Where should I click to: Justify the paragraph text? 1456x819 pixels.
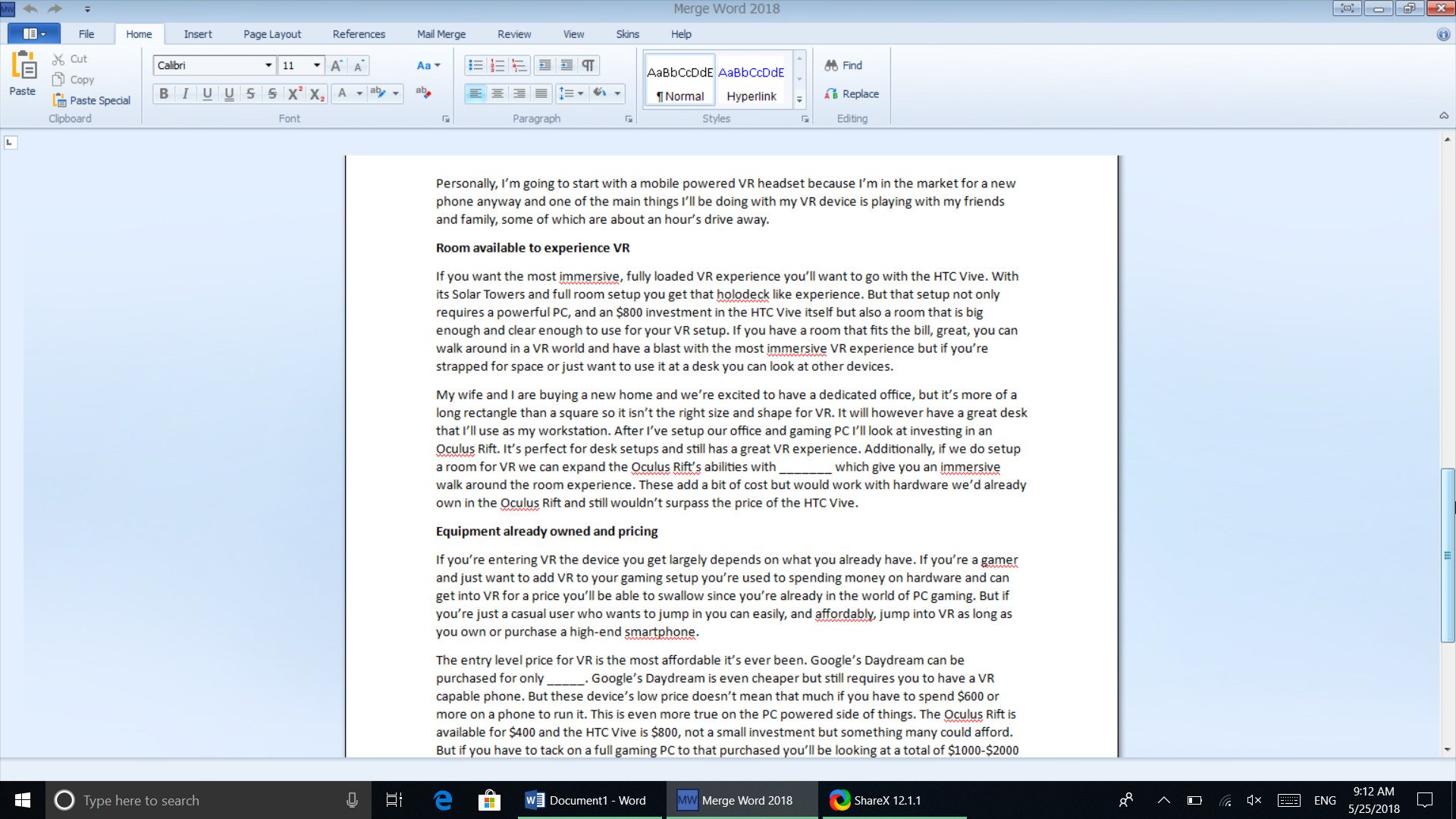(541, 93)
